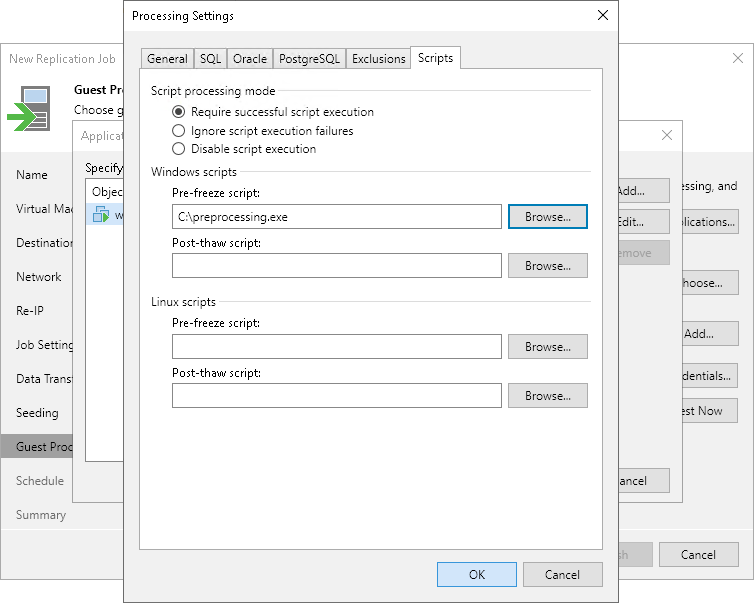Screen dimensions: 754x603
Task: Go to Name step in wizard
Action: click(32, 175)
